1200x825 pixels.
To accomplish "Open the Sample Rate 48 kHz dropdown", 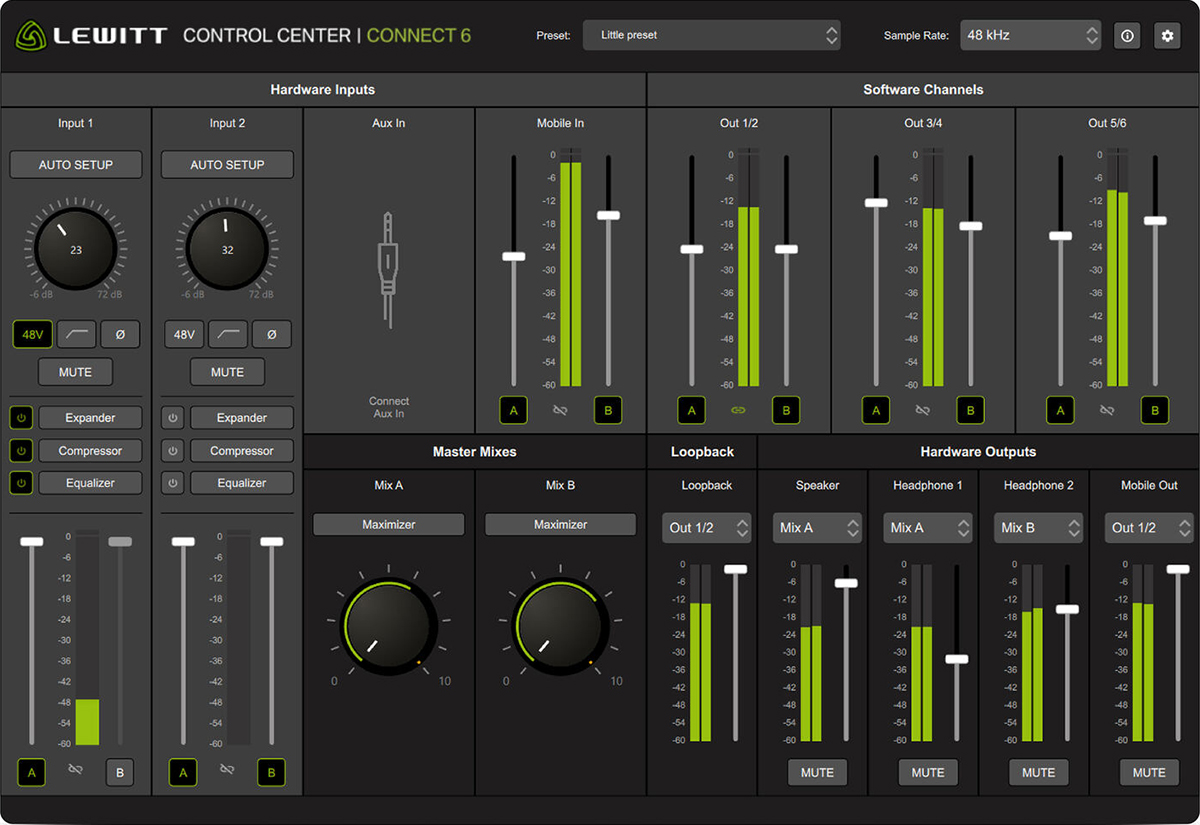I will (x=1031, y=35).
